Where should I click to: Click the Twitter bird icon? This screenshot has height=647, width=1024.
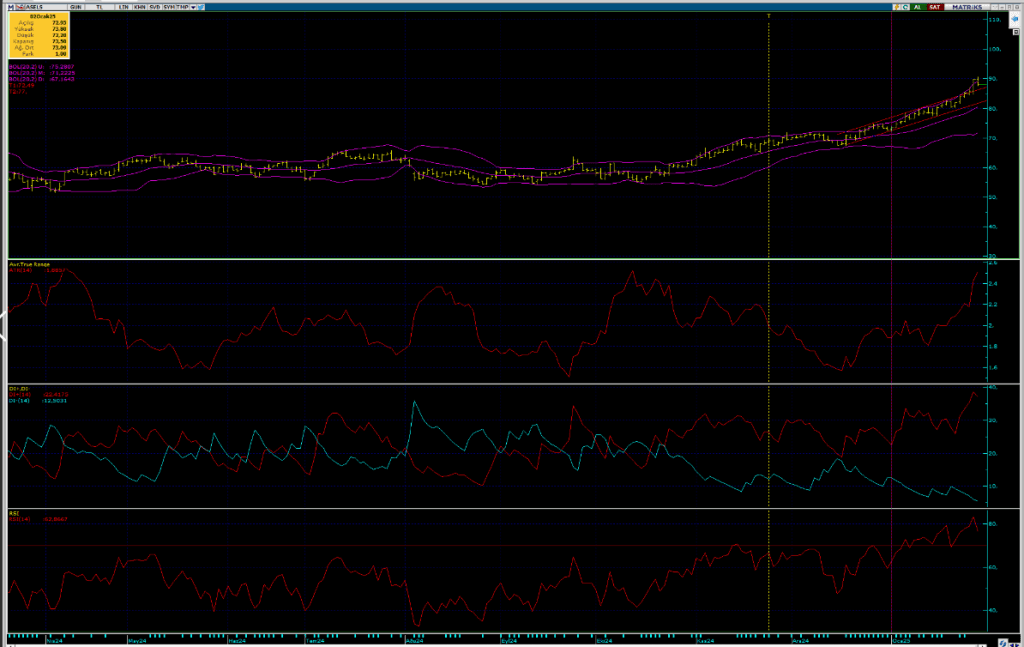pos(200,7)
